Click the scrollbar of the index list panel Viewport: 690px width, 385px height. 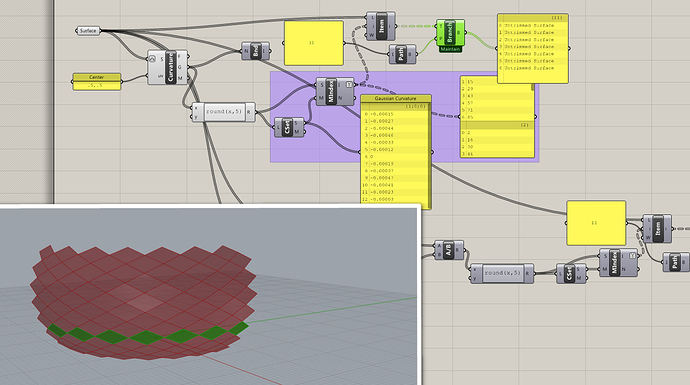[x=533, y=88]
